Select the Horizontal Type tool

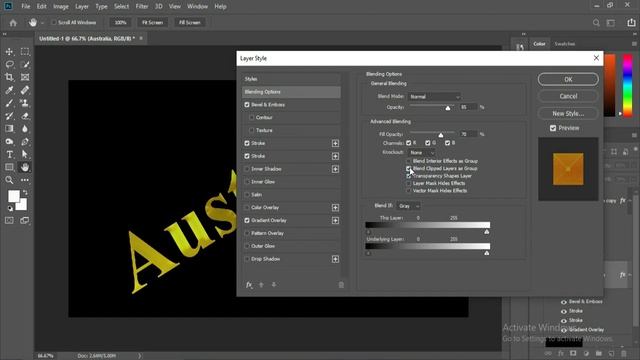(9, 154)
